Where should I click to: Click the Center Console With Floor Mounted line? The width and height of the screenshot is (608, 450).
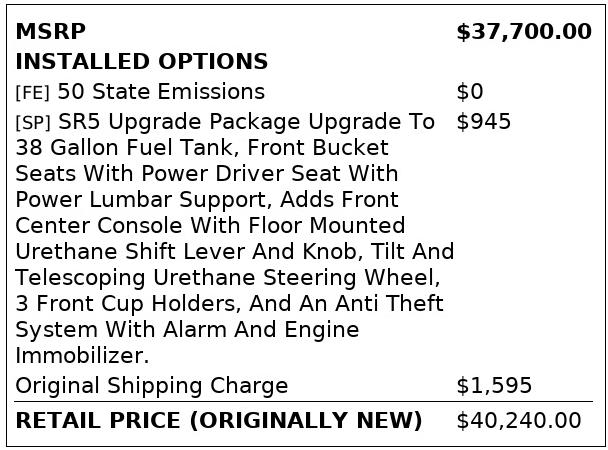[210, 226]
